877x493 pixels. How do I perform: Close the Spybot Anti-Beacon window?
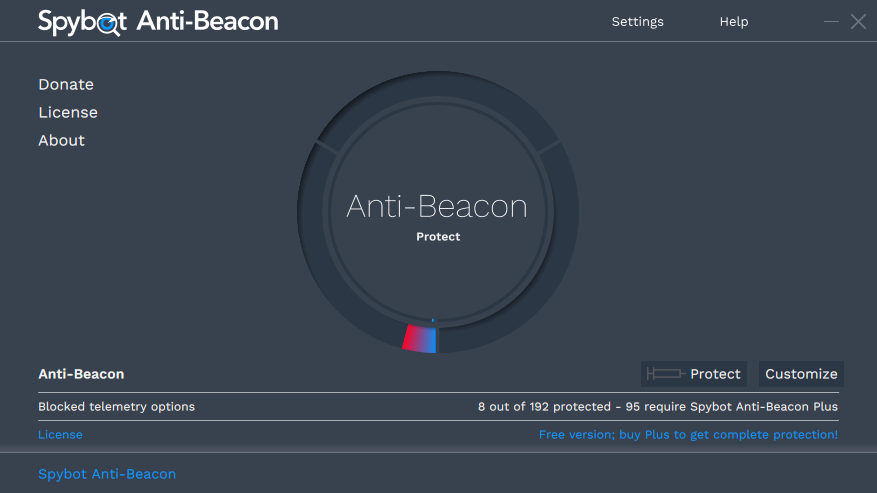(858, 22)
